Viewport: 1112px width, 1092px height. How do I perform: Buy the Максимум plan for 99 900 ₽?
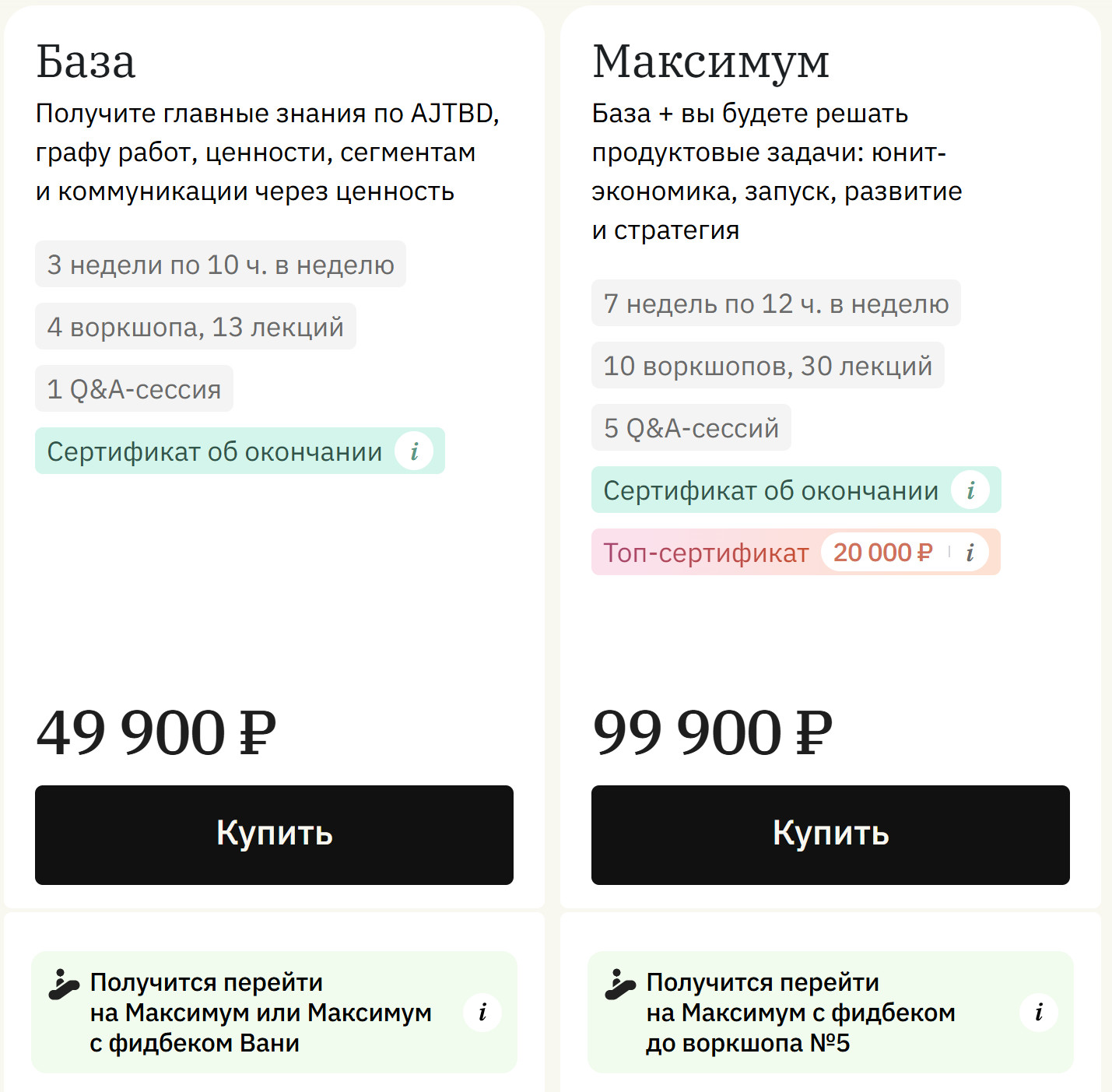(830, 834)
